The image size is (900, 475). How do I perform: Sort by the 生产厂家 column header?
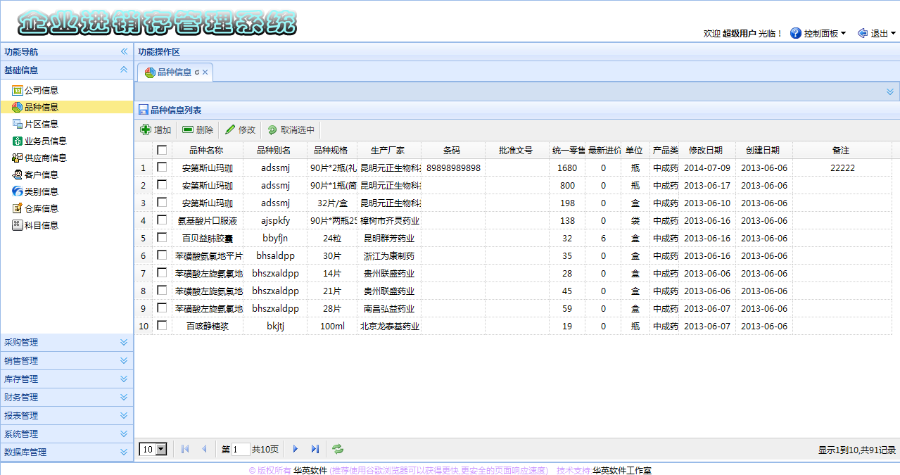pyautogui.click(x=390, y=150)
